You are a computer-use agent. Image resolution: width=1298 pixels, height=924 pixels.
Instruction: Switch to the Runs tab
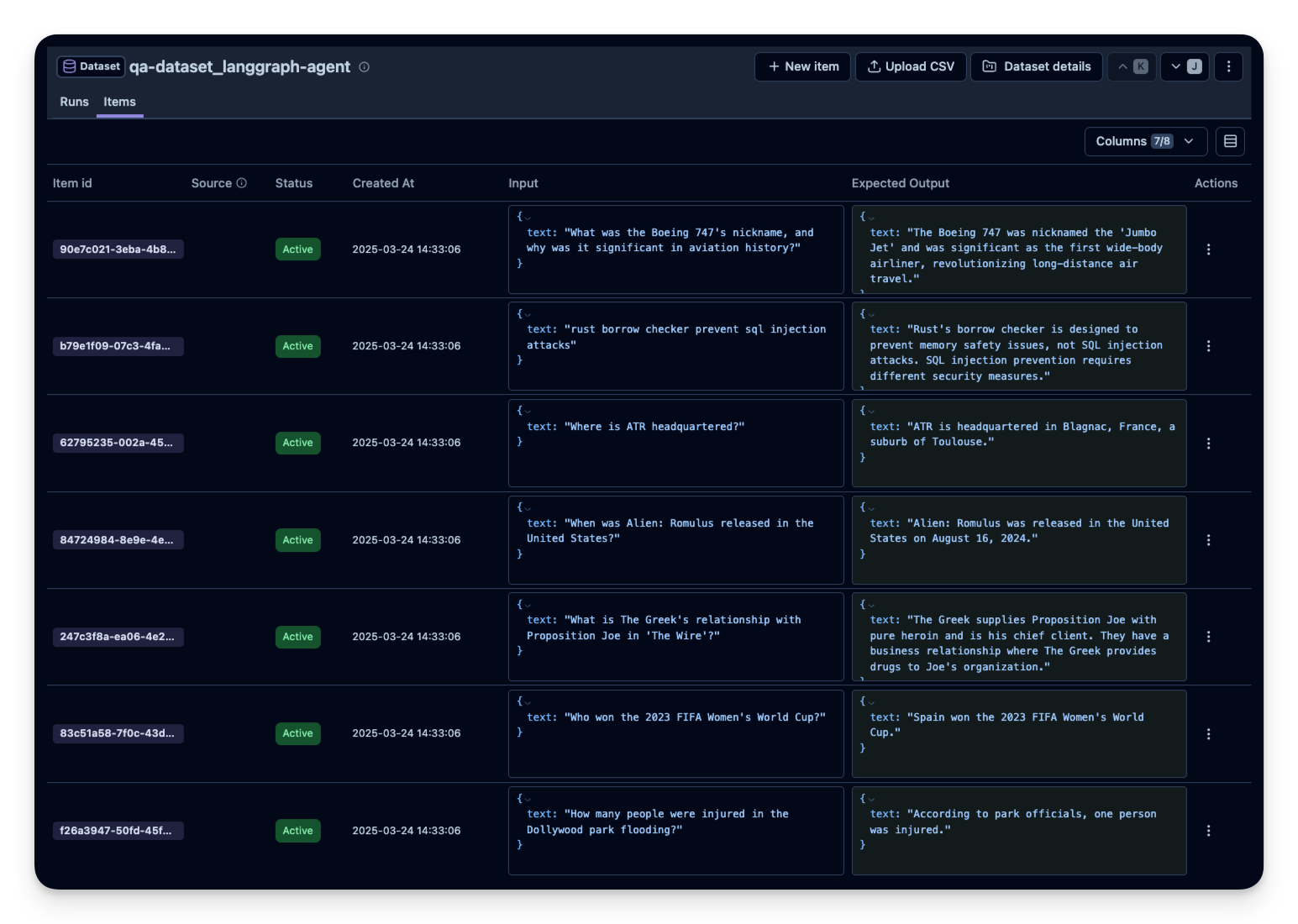(74, 102)
